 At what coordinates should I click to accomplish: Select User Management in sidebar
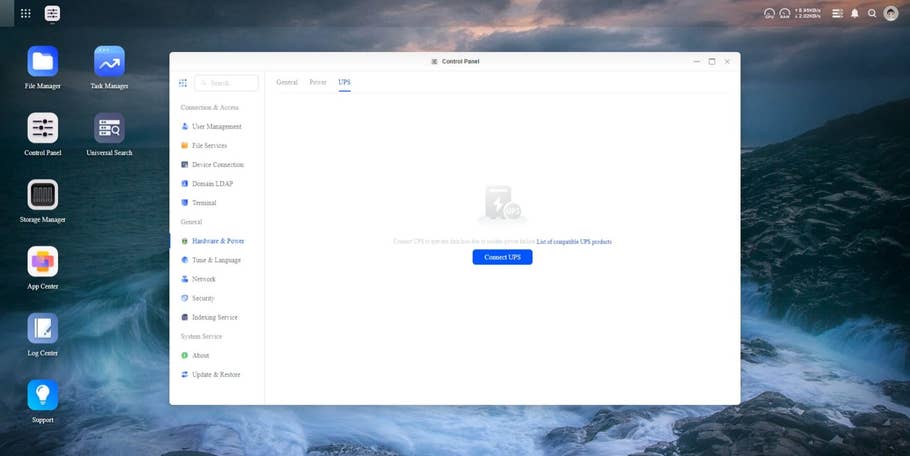tap(216, 127)
